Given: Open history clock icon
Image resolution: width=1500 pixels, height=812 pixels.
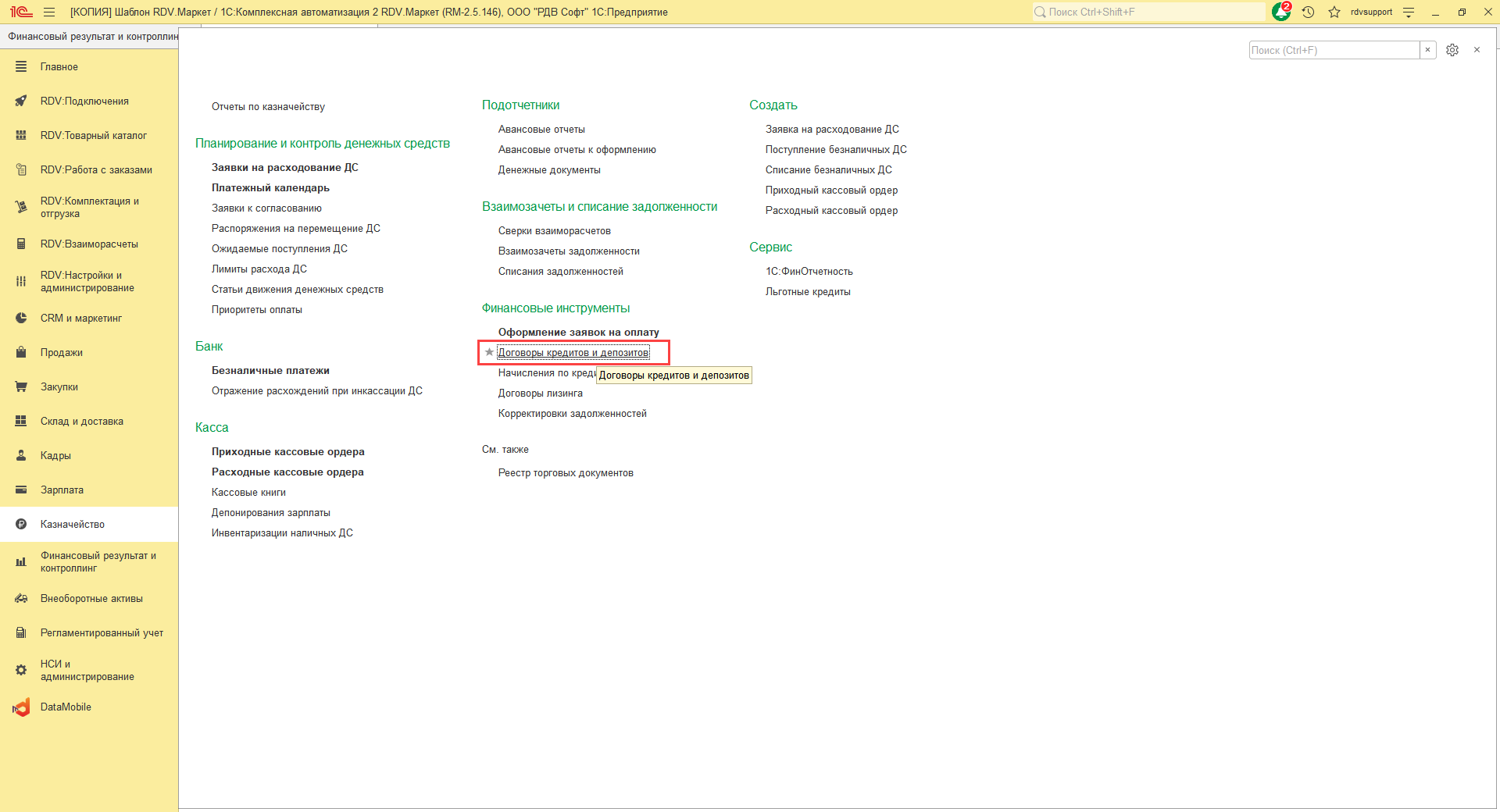Looking at the screenshot, I should click(1309, 12).
